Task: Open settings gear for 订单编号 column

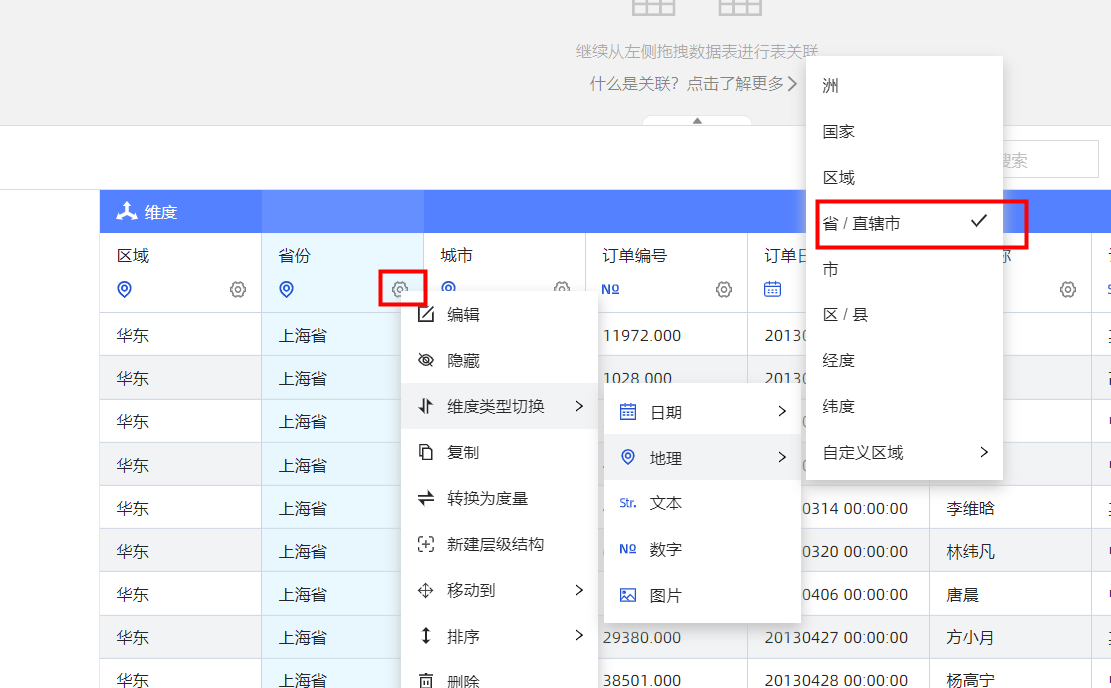Action: pos(724,289)
